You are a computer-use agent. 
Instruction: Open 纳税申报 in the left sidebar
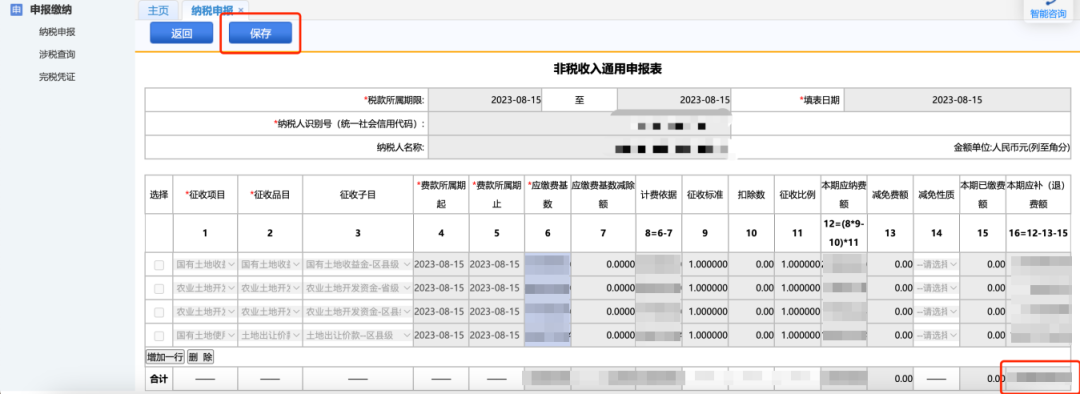(x=57, y=31)
